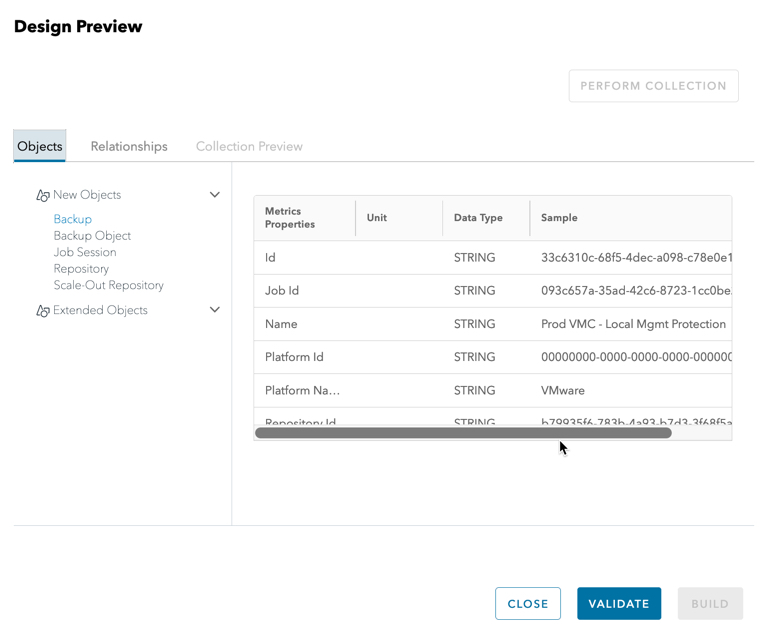Screen dimensions: 770x639
Task: Click the sample value 00000000-0000-0000
Action: [x=636, y=357]
